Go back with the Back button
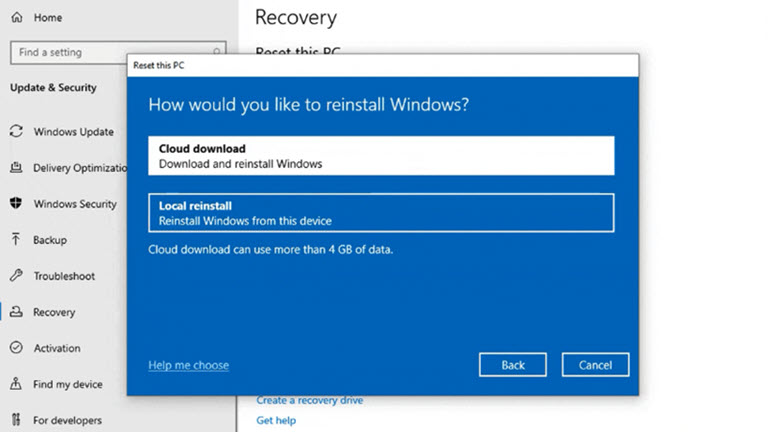This screenshot has width=768, height=432. [513, 365]
